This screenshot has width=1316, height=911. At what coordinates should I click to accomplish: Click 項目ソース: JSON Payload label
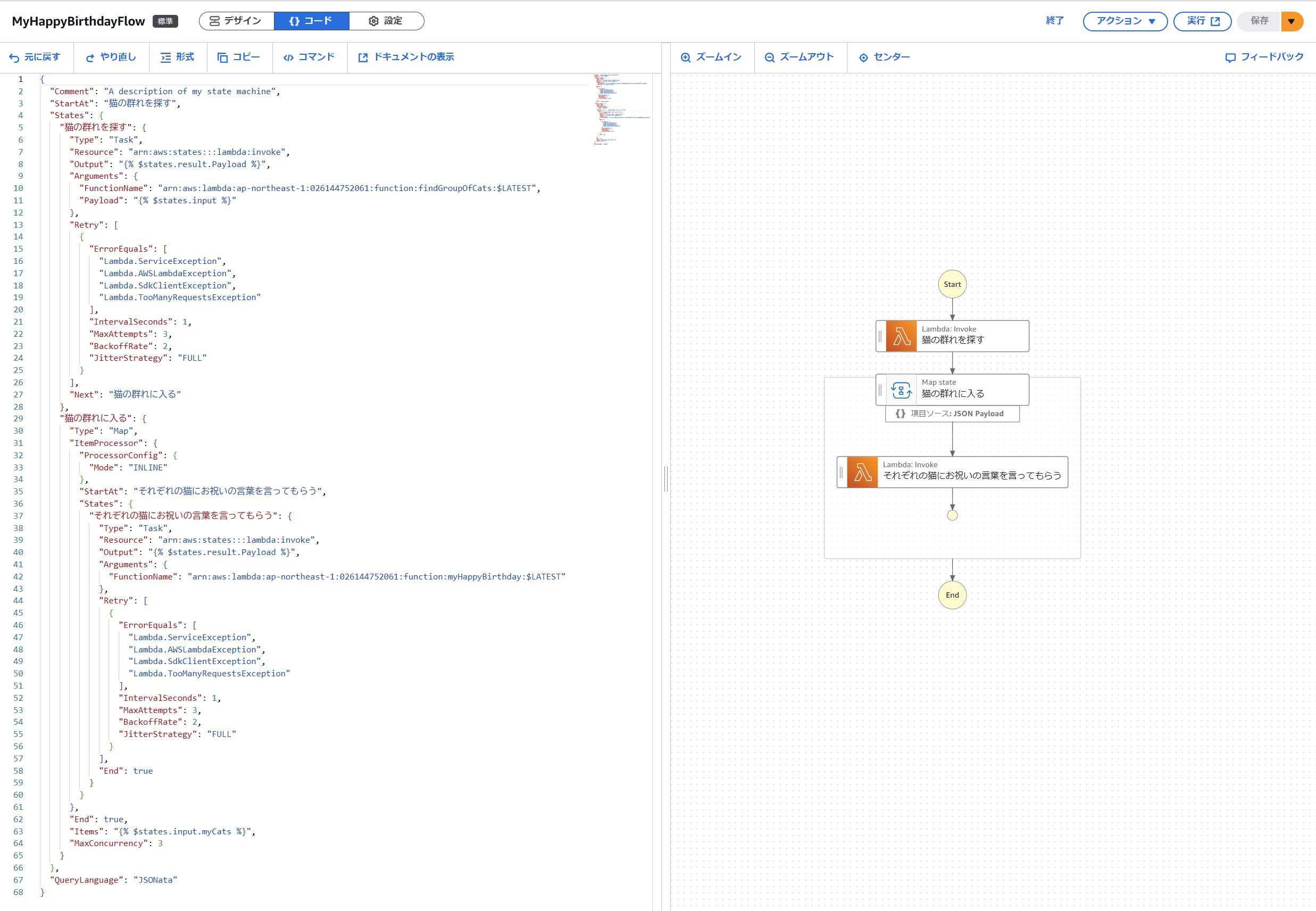coord(952,414)
